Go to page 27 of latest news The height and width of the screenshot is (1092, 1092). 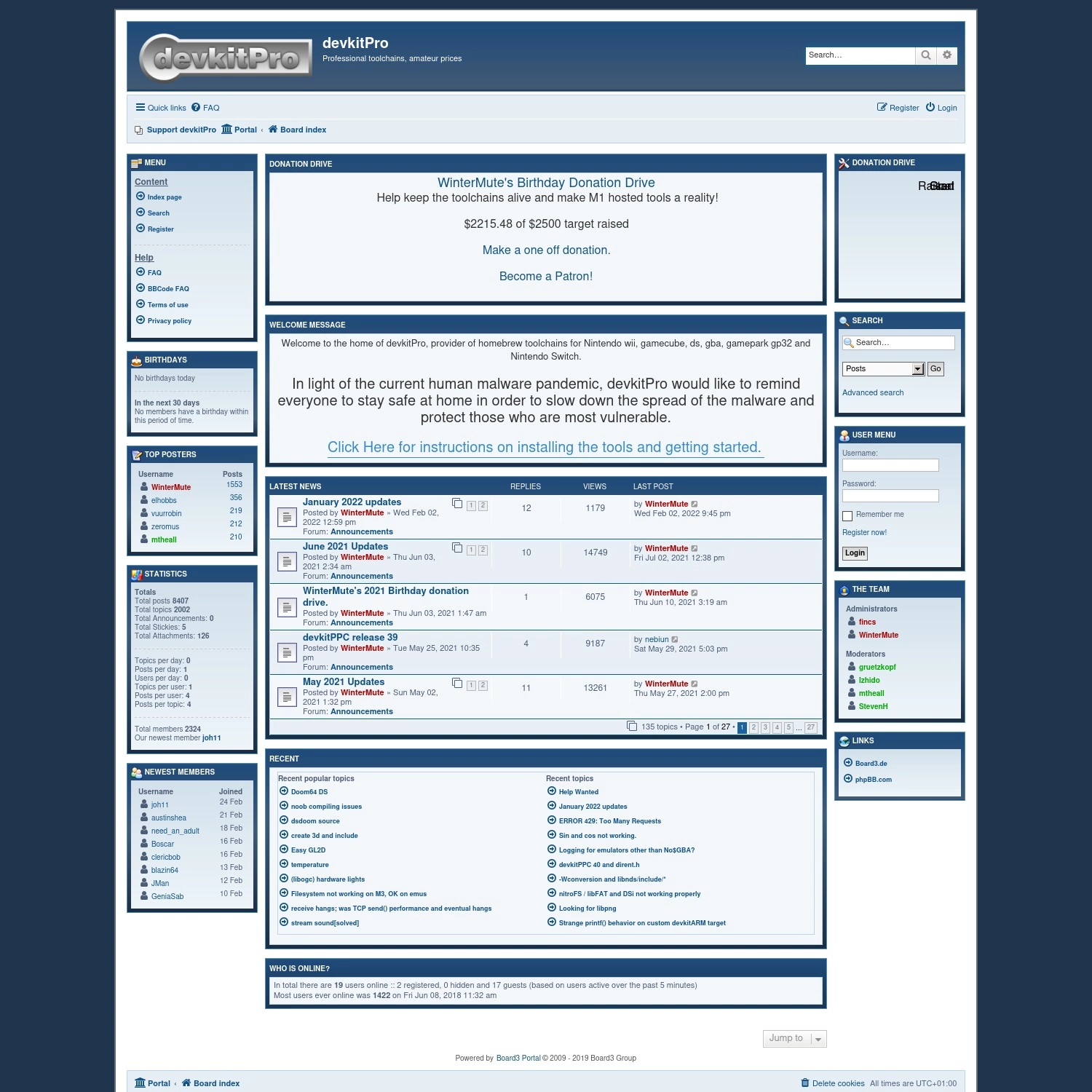pyautogui.click(x=811, y=727)
